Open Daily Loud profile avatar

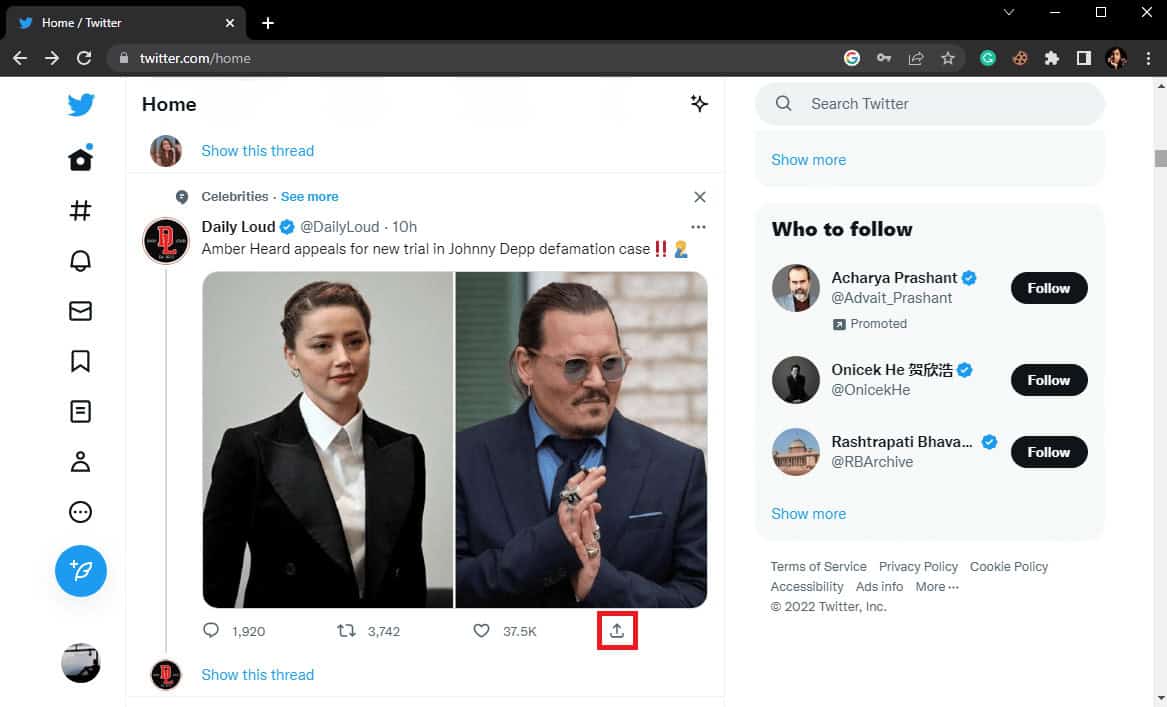[x=166, y=241]
